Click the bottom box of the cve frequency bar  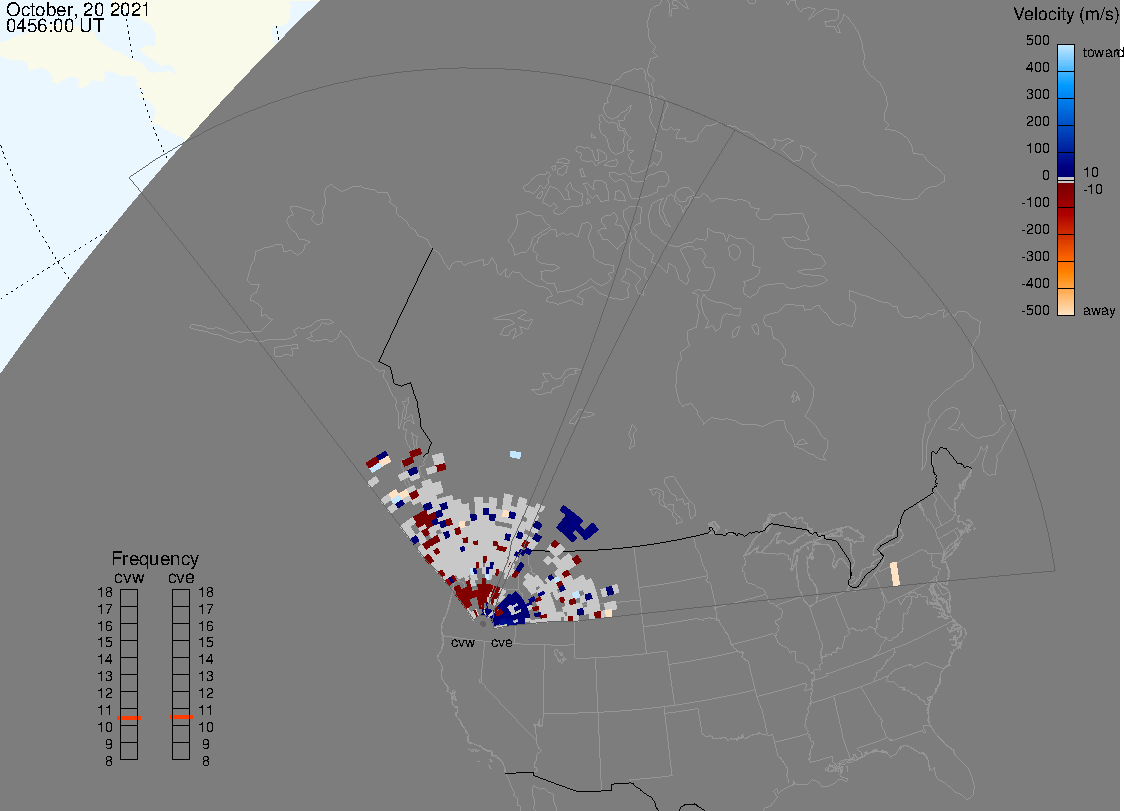coord(181,752)
